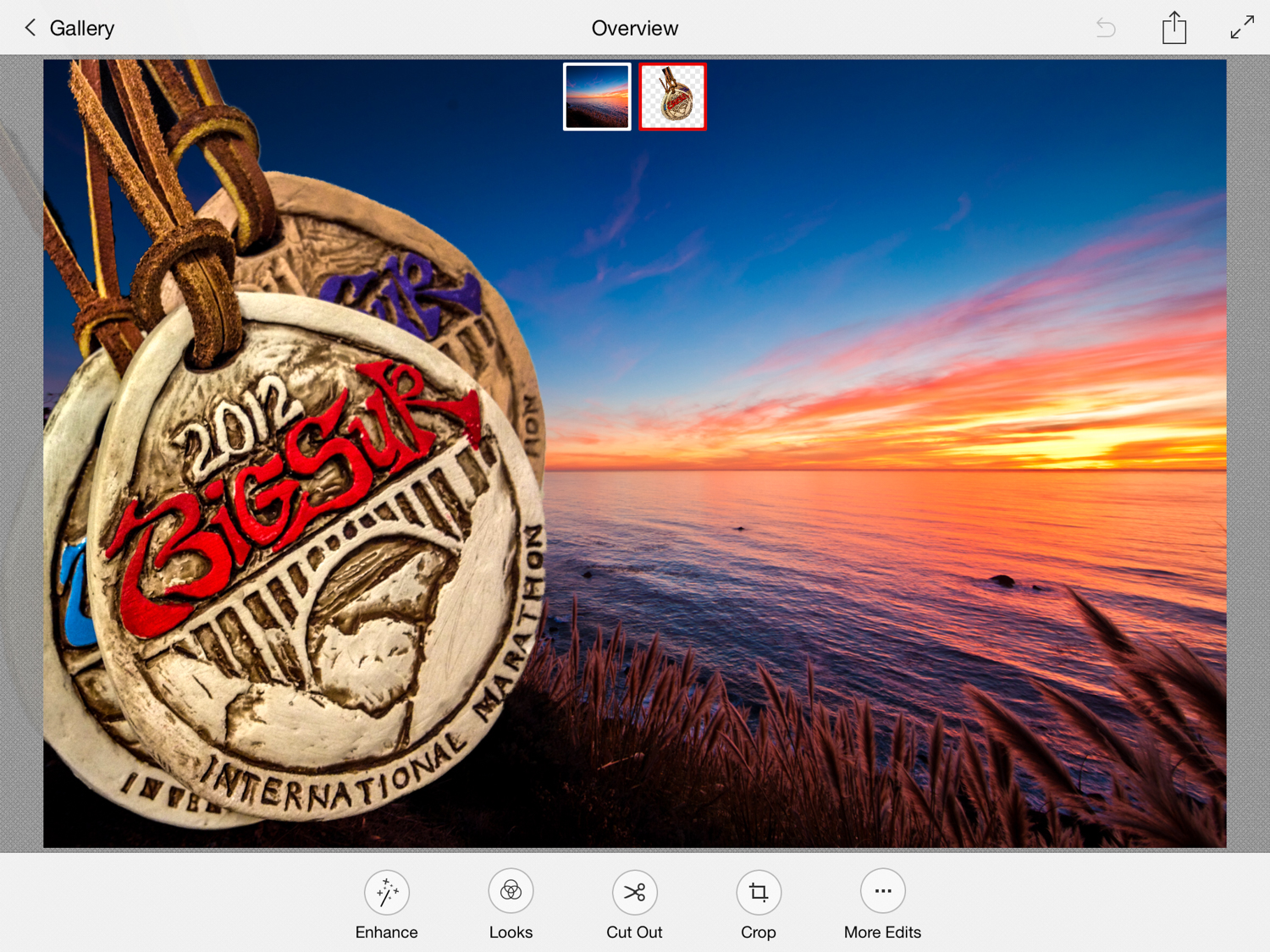Select the Cut Out scissors tool
This screenshot has width=1270, height=952.
[635, 892]
